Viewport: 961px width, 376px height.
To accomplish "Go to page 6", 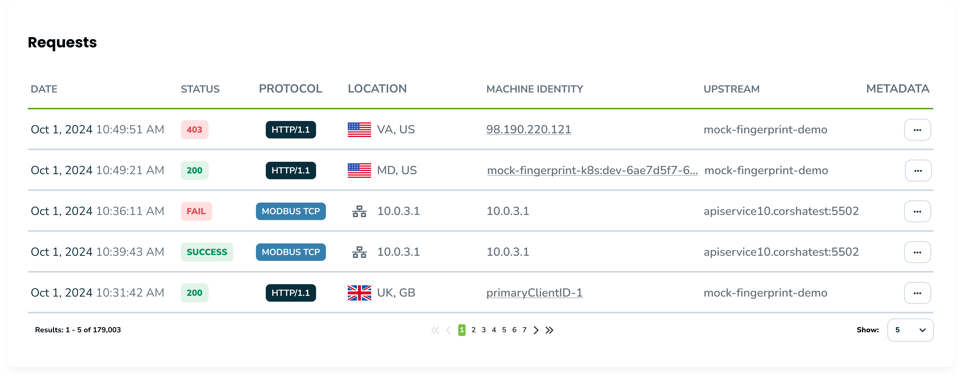I will click(514, 330).
